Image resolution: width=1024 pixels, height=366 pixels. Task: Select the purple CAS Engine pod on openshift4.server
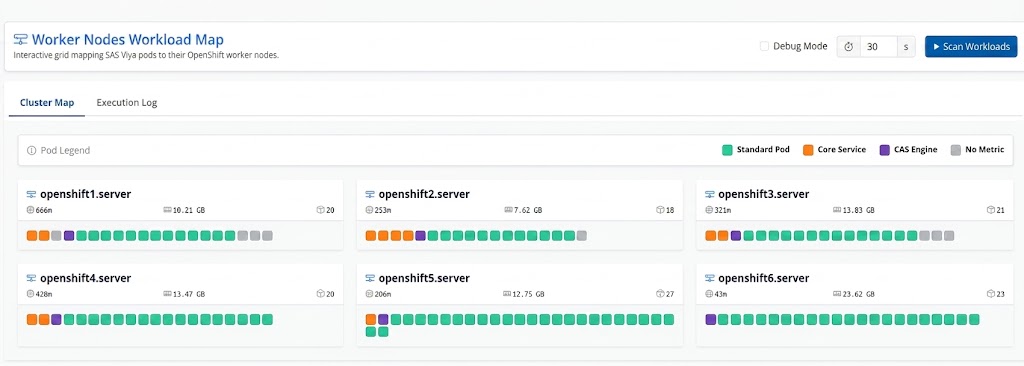56,320
